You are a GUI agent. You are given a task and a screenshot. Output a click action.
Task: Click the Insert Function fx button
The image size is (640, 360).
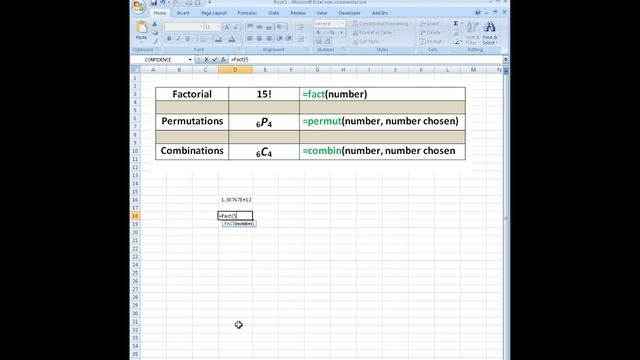coord(223,60)
